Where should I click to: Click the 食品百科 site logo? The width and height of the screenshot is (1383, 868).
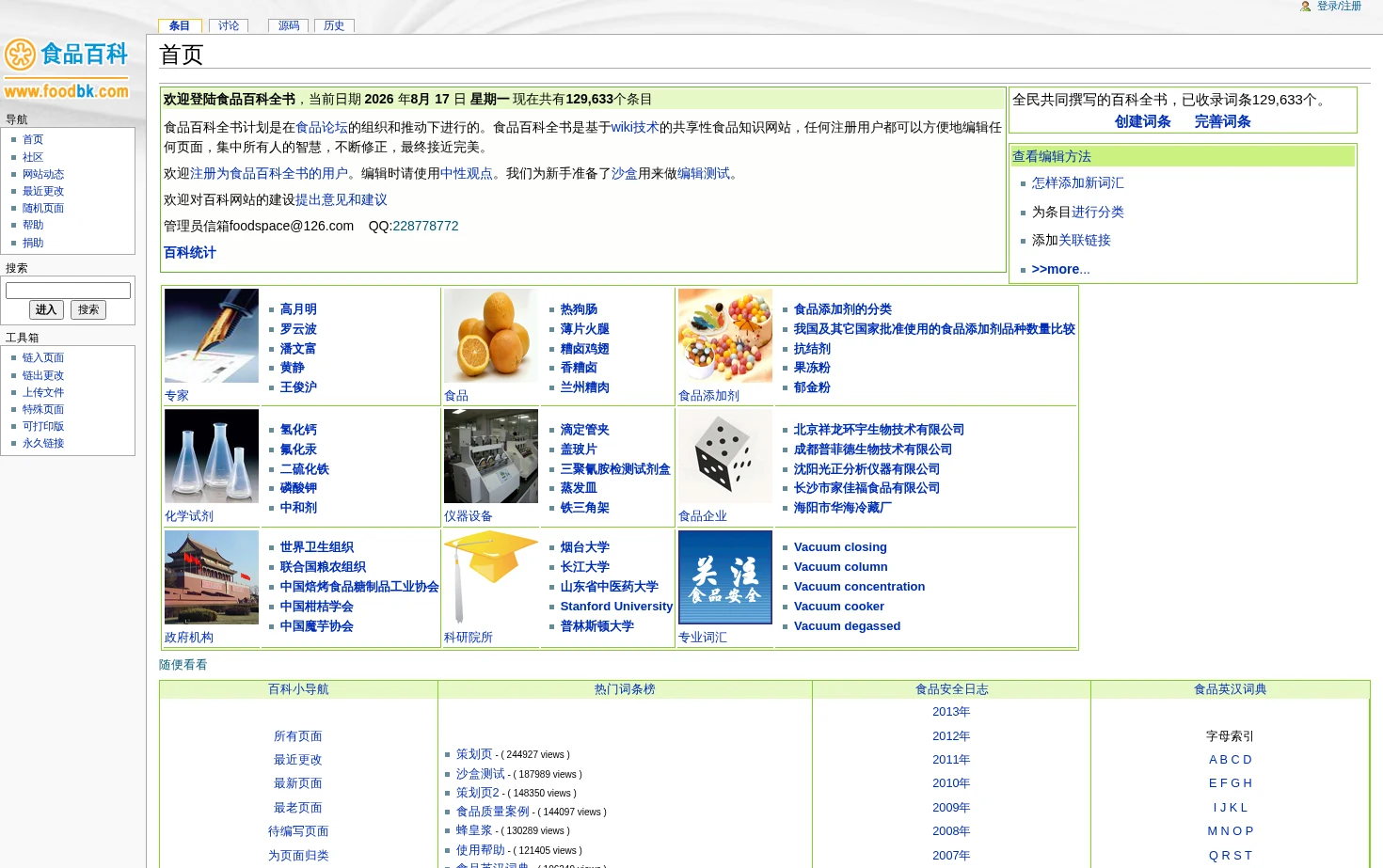click(67, 68)
